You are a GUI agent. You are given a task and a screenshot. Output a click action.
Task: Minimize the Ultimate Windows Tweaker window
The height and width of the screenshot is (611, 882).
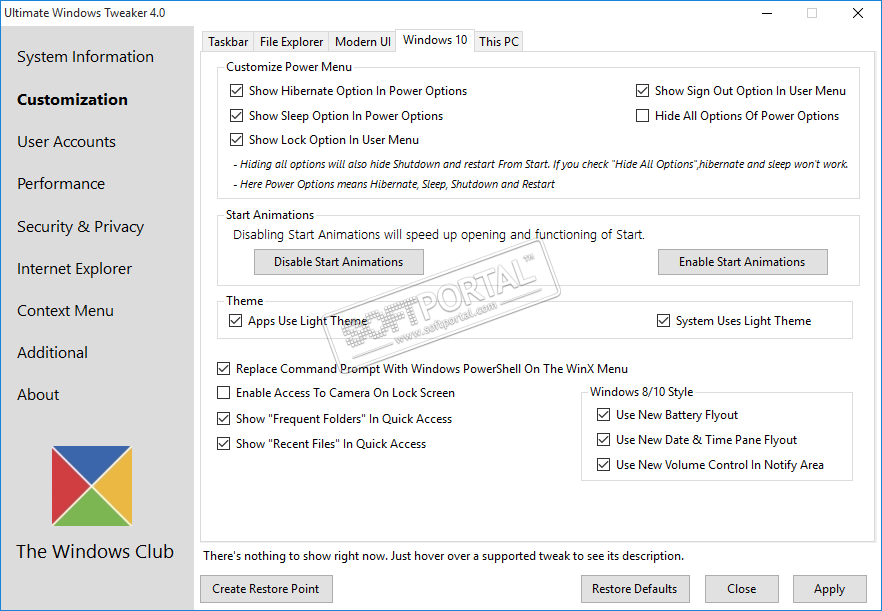pyautogui.click(x=766, y=13)
